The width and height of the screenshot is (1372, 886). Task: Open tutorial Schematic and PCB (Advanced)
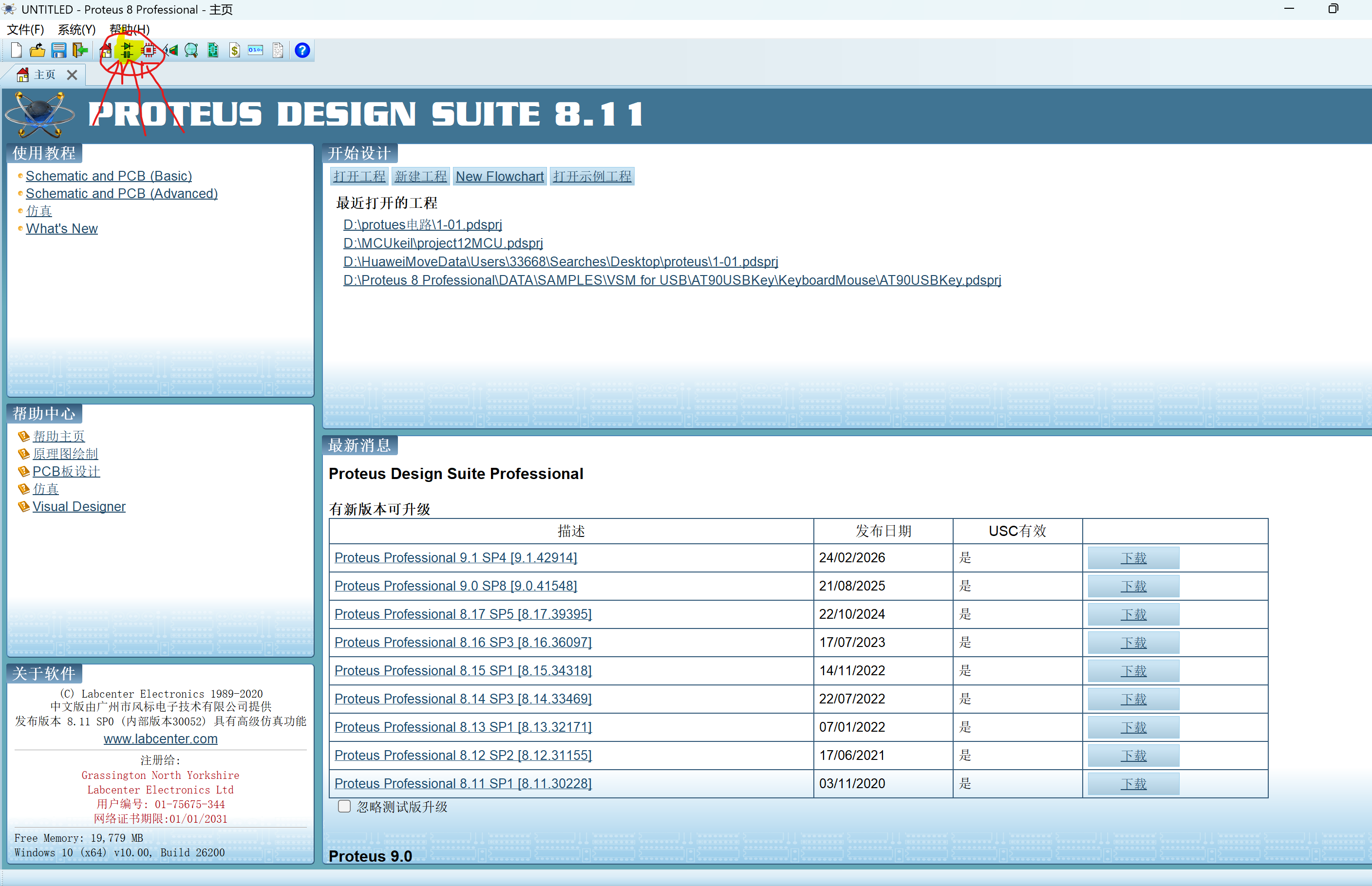(x=122, y=194)
